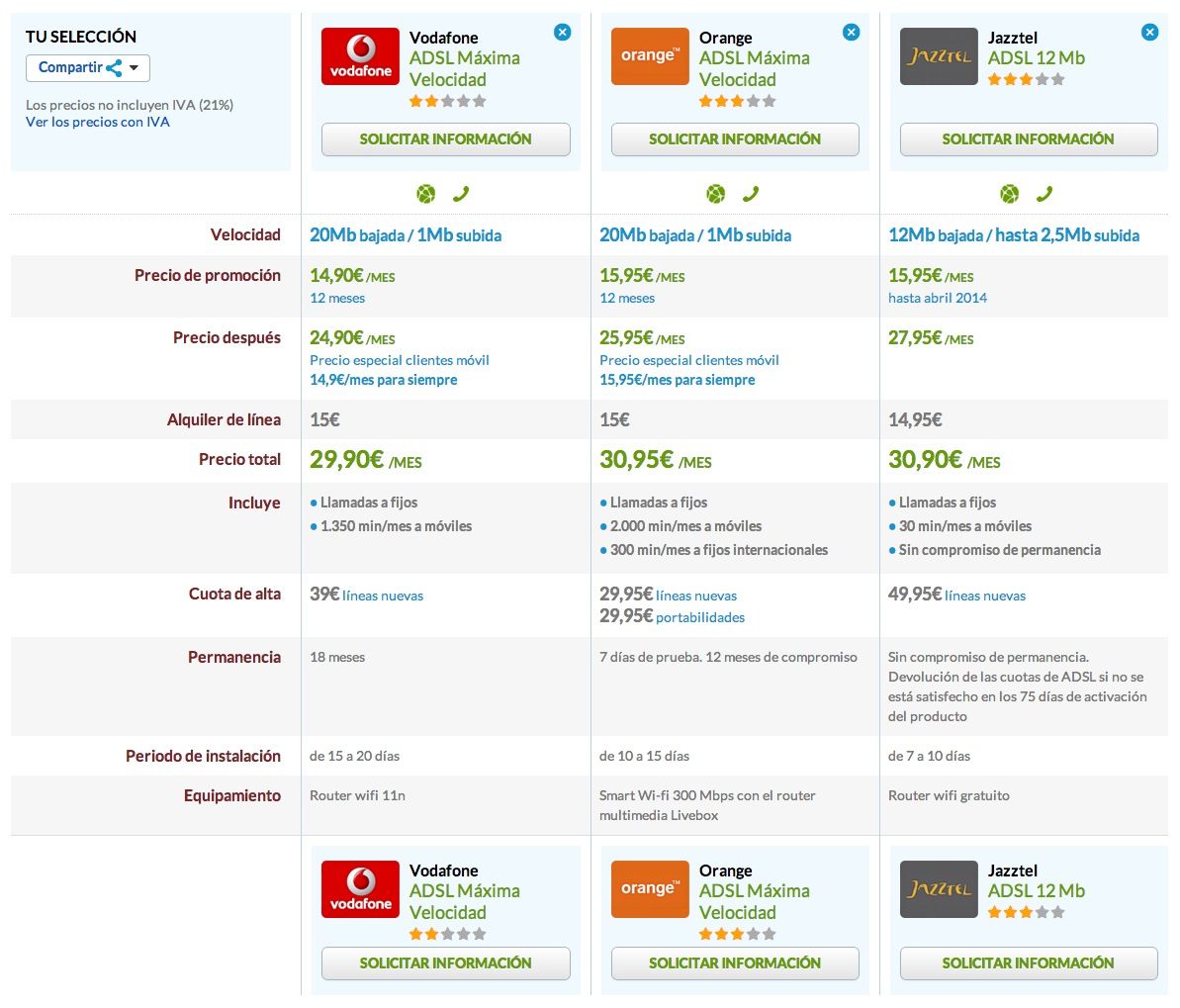Click '1.350 min/mes a móviles' text
Screen dimensions: 1180x1008
pyautogui.click(x=396, y=526)
